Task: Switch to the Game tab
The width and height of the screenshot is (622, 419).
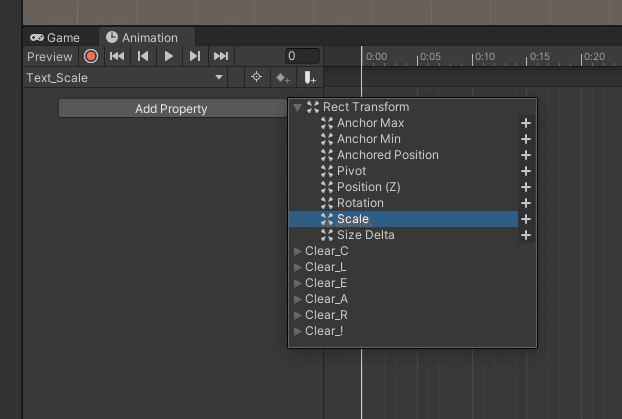Action: (55, 38)
